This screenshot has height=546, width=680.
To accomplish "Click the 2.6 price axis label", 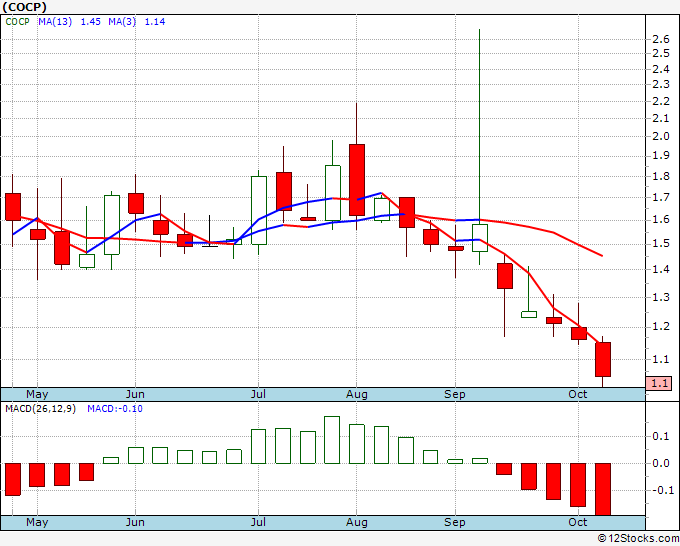I will click(660, 39).
